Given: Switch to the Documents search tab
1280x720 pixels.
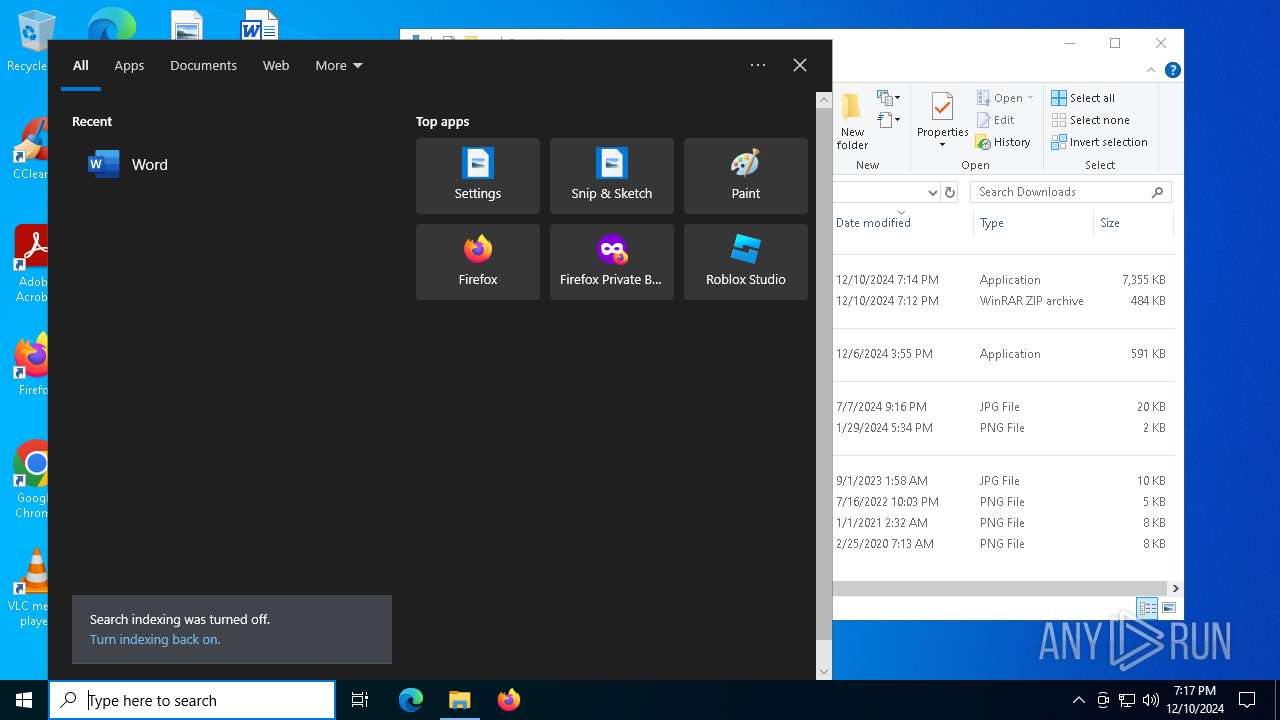Looking at the screenshot, I should click(x=203, y=65).
